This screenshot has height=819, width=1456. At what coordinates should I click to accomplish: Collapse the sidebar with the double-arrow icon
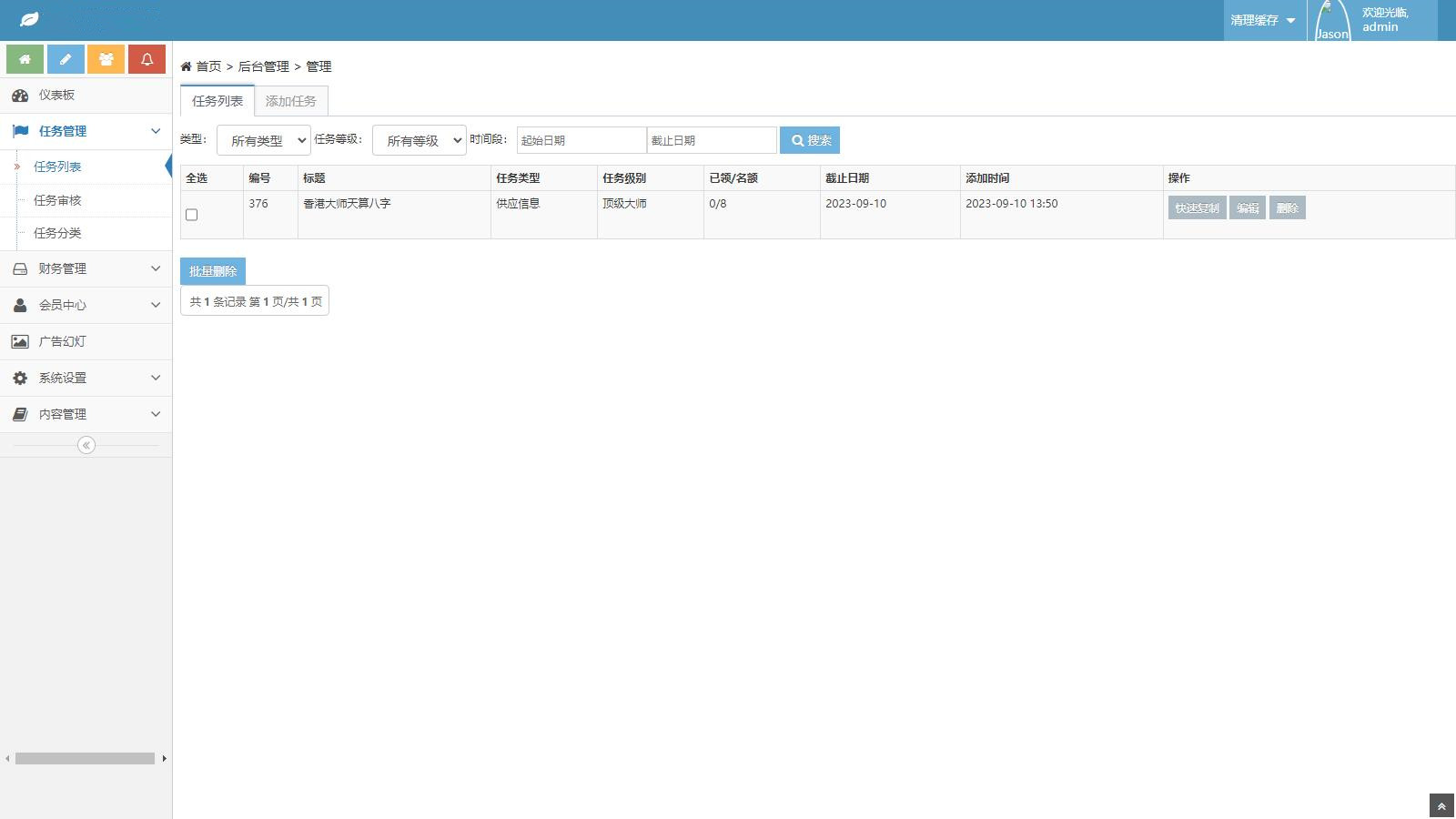pos(86,445)
